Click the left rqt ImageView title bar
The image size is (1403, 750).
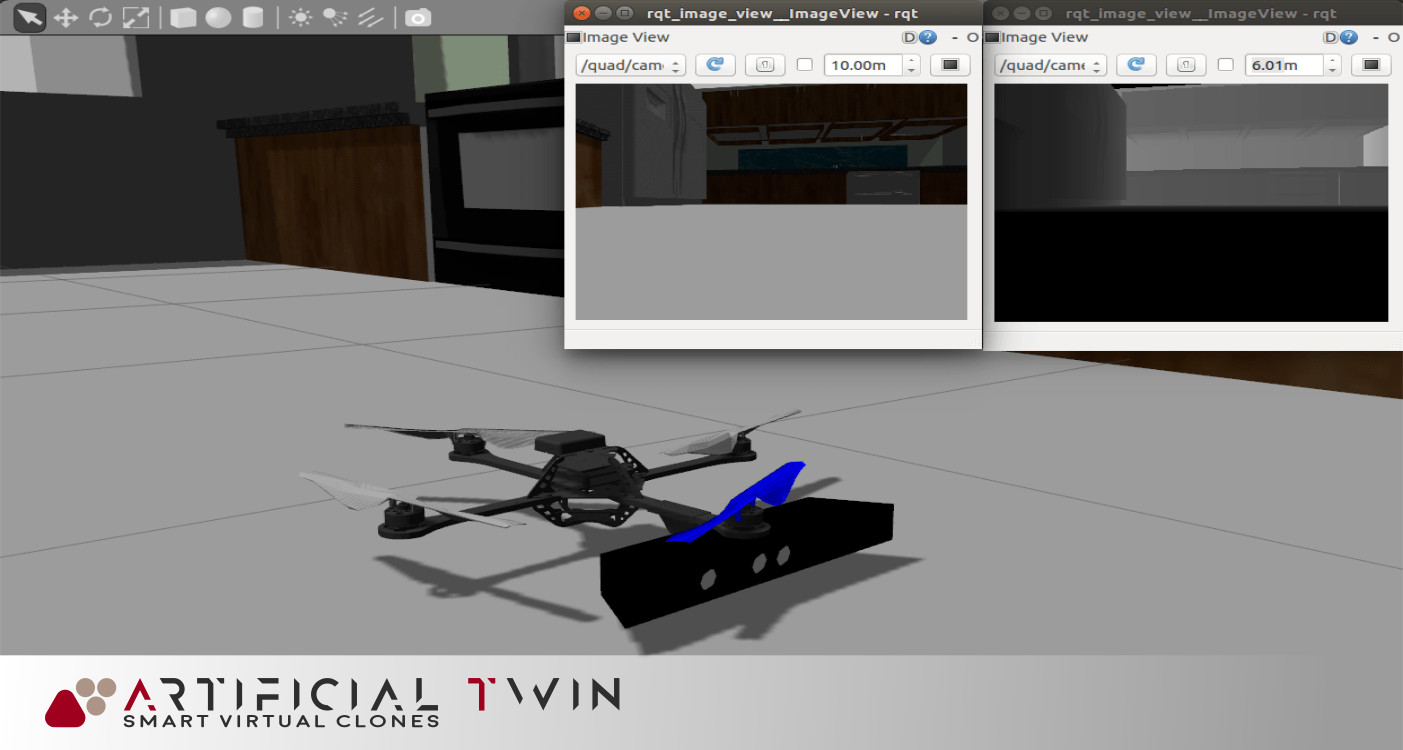pyautogui.click(x=773, y=13)
